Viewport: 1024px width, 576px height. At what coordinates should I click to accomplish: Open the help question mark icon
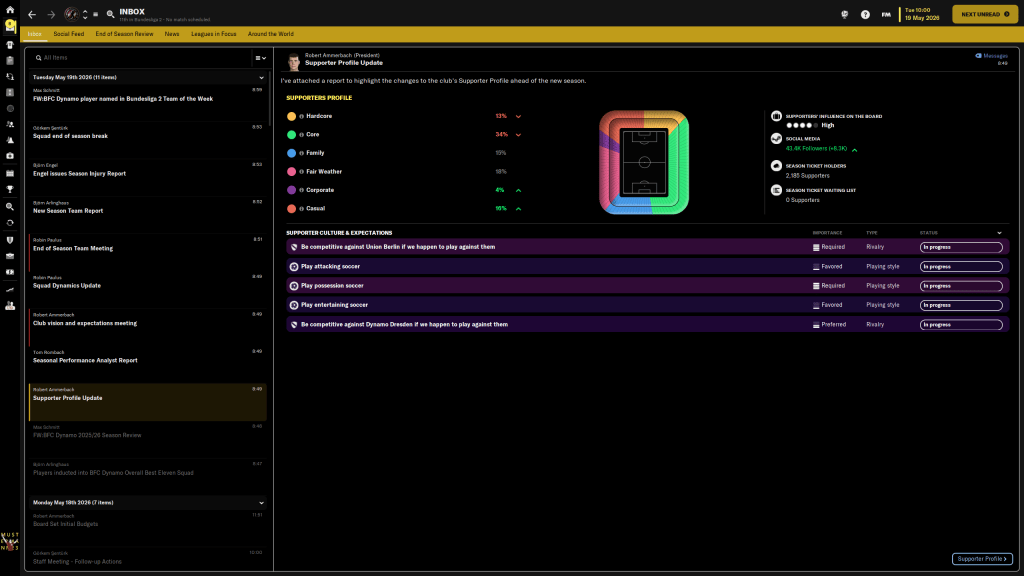point(865,15)
